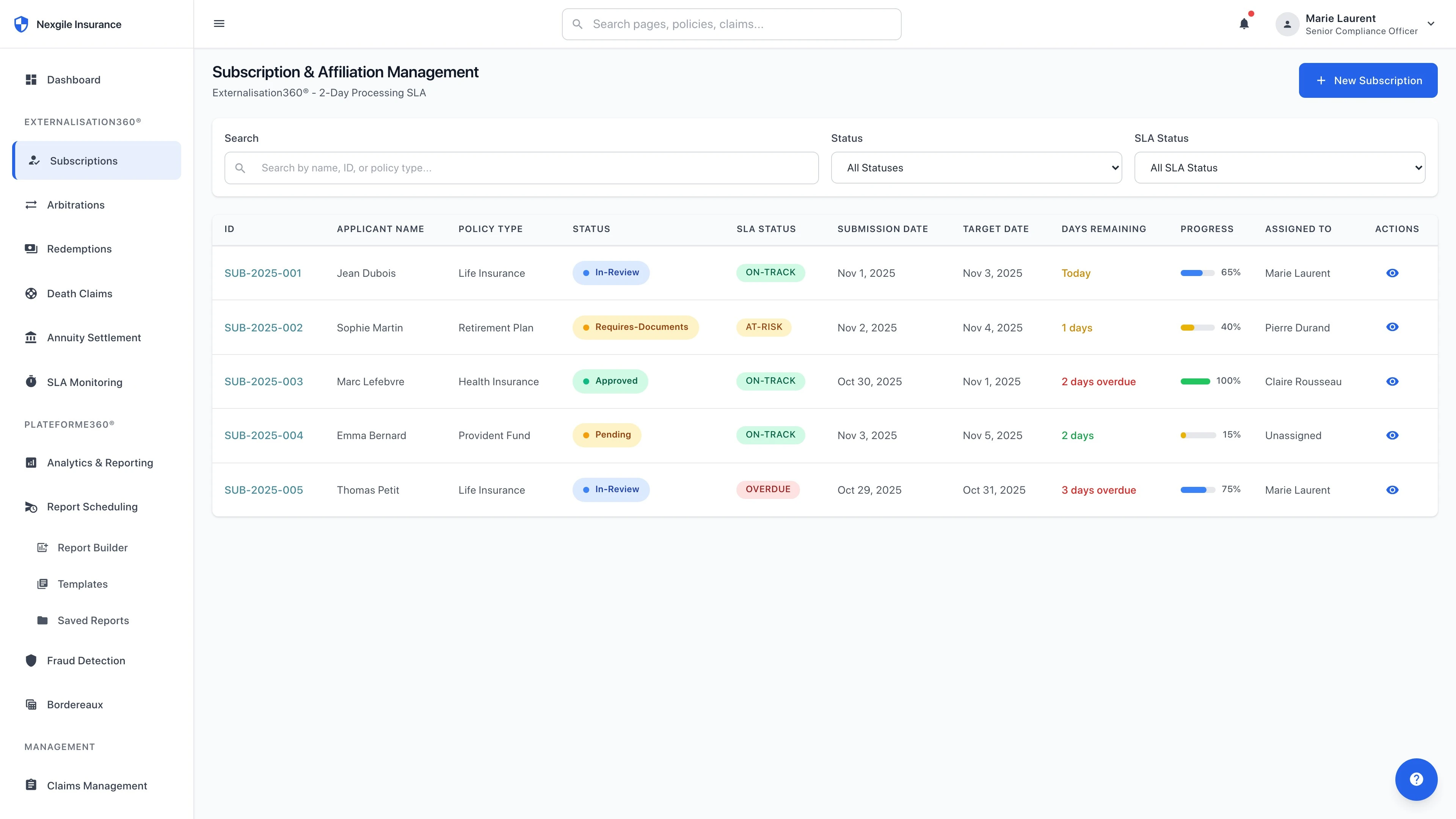Click the Nexgile Insurance shield logo

point(22,24)
